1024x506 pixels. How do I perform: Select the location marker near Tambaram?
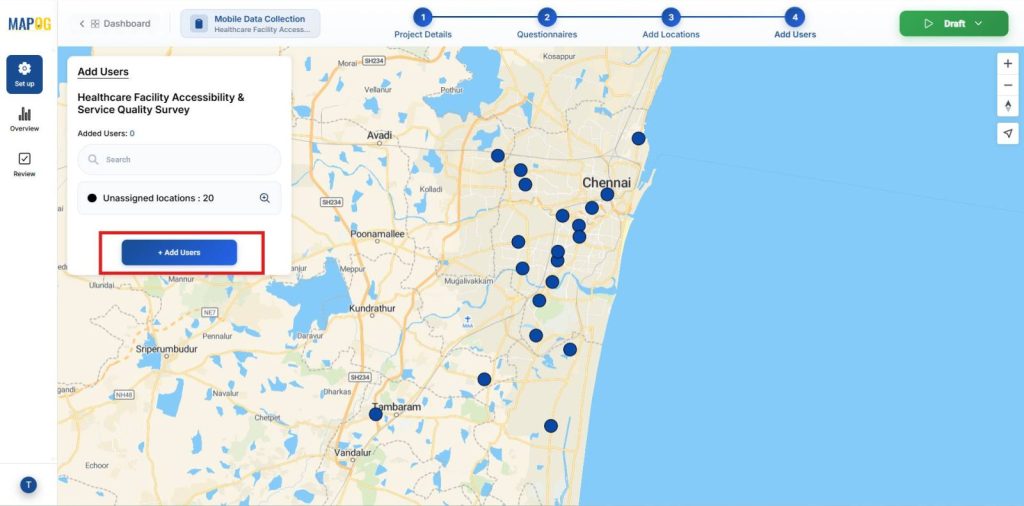tap(376, 414)
